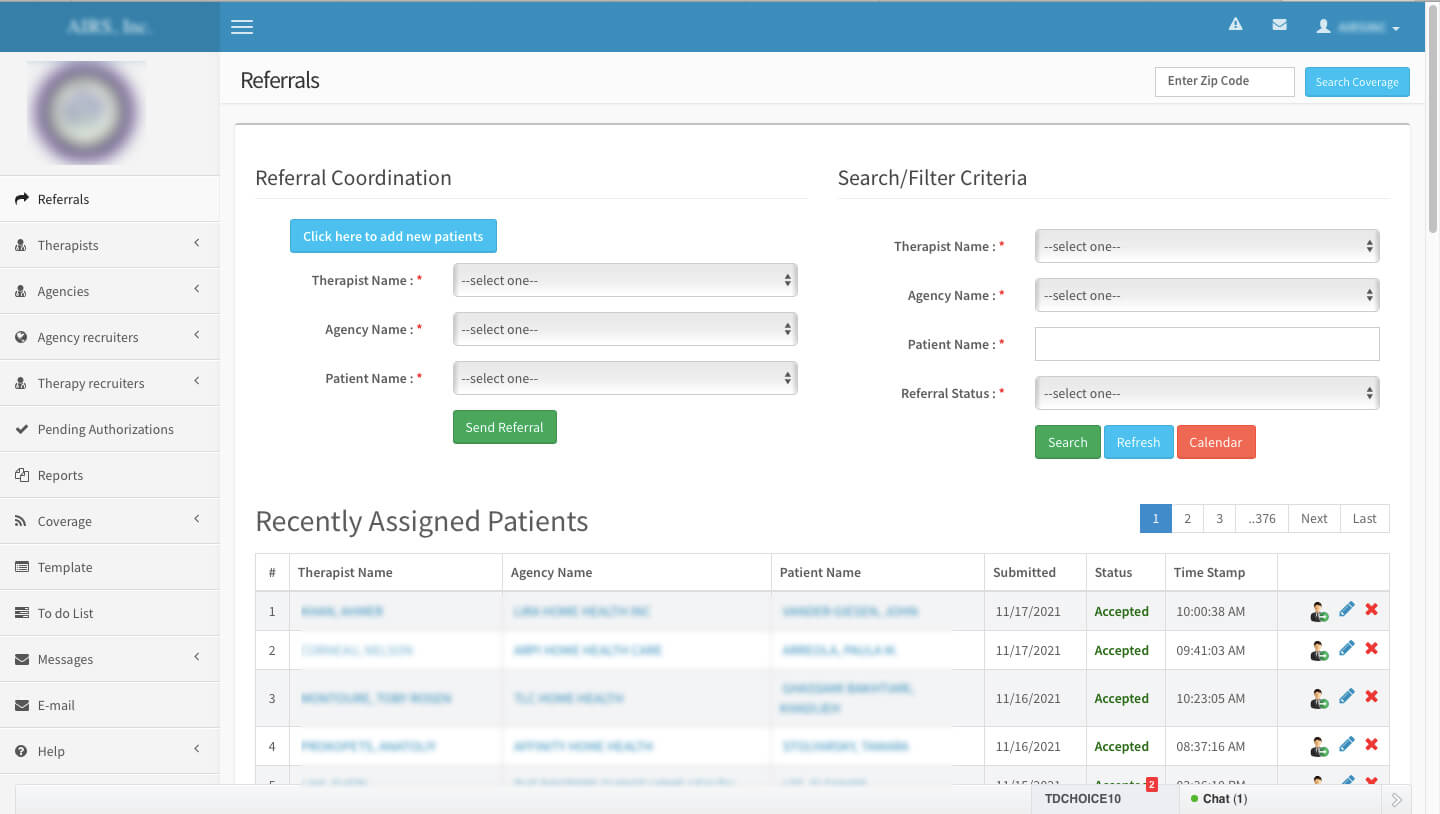Image resolution: width=1440 pixels, height=814 pixels.
Task: Click the hamburger menu icon in header
Action: tap(242, 27)
